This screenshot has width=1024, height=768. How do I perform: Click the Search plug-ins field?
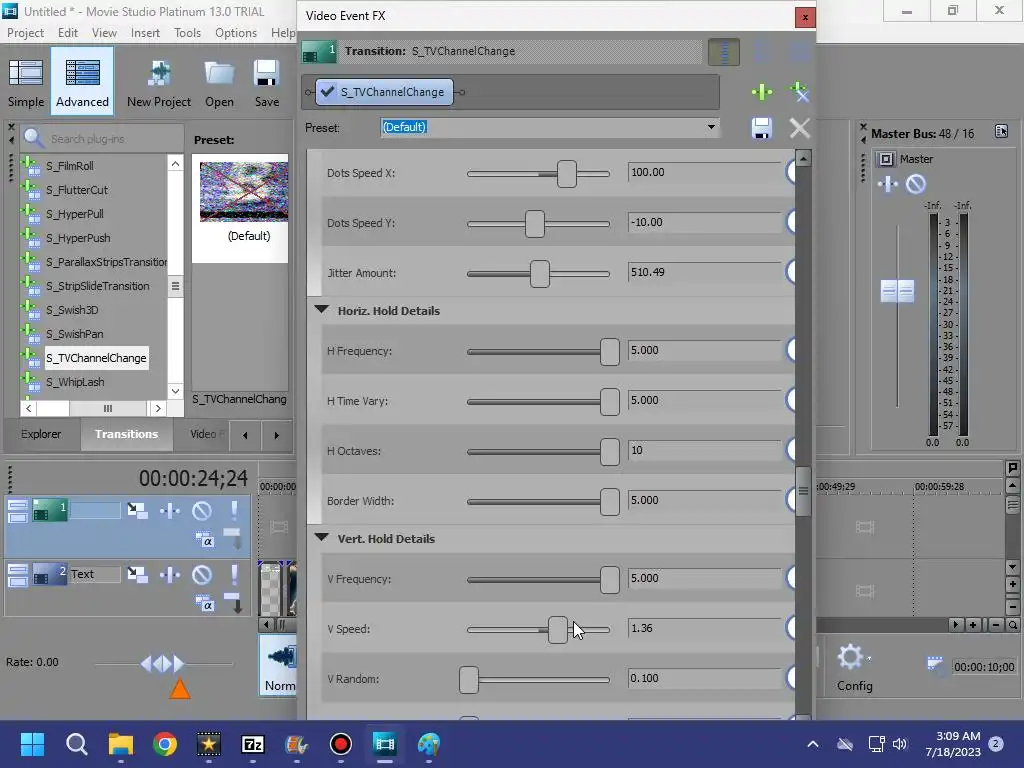[104, 138]
